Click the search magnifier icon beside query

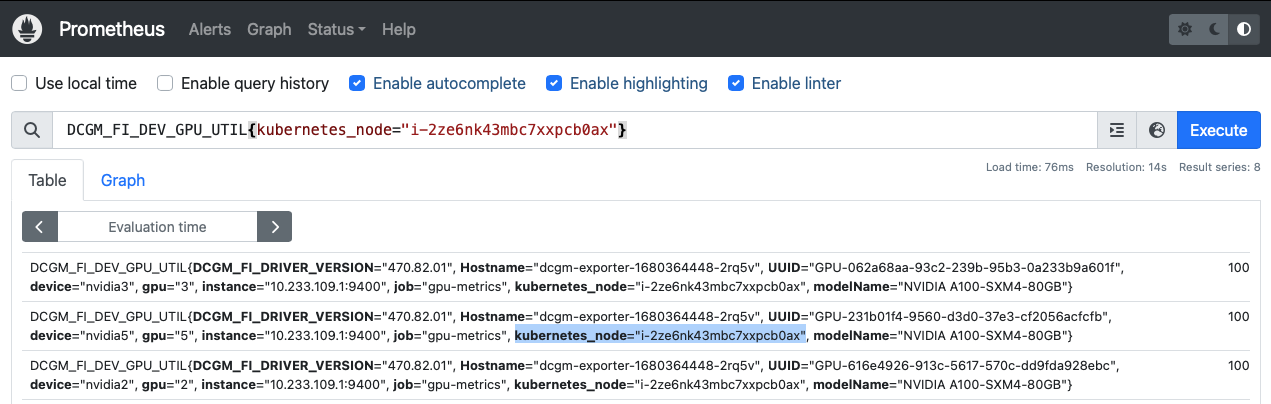32,130
